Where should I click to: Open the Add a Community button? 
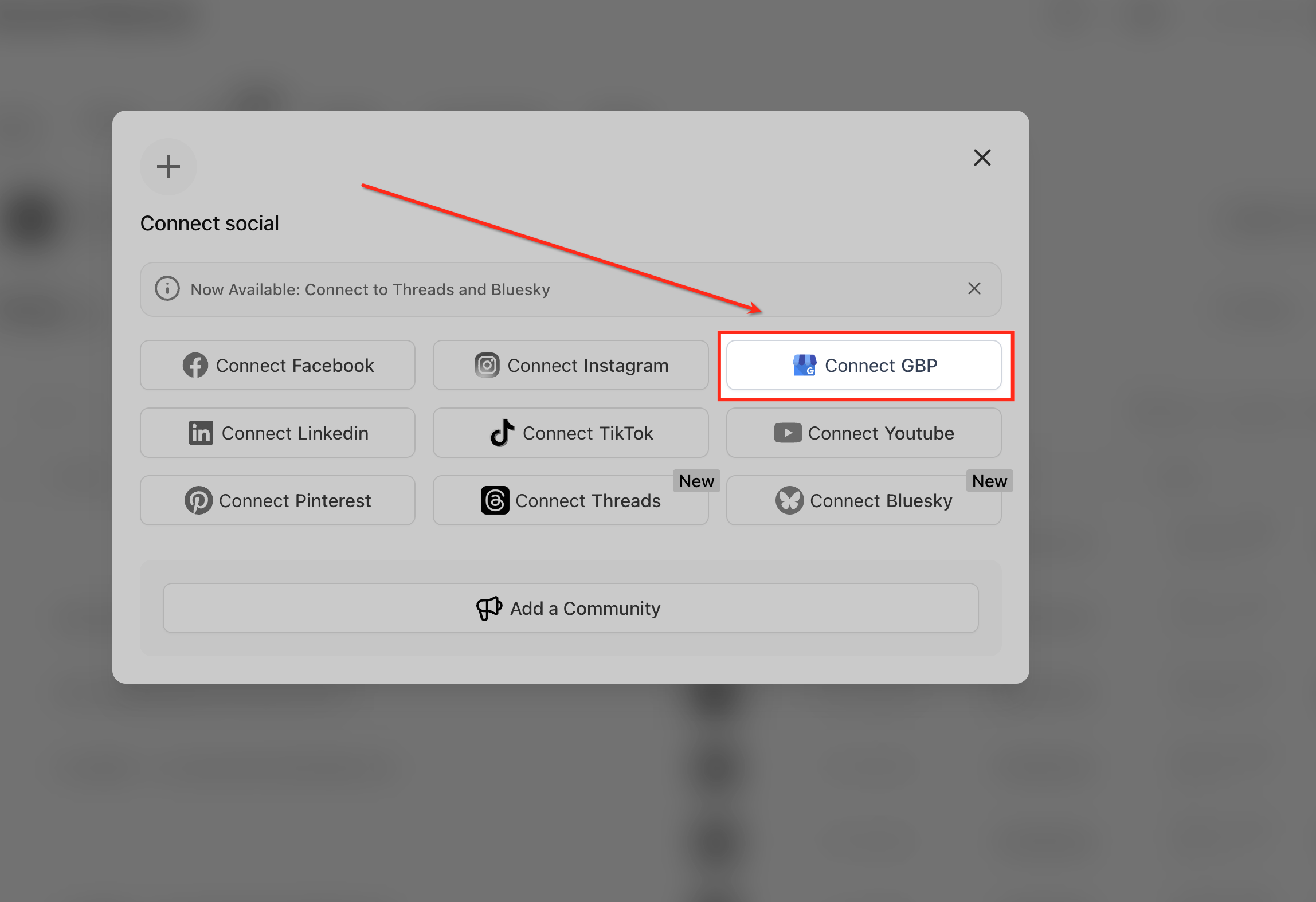click(570, 608)
